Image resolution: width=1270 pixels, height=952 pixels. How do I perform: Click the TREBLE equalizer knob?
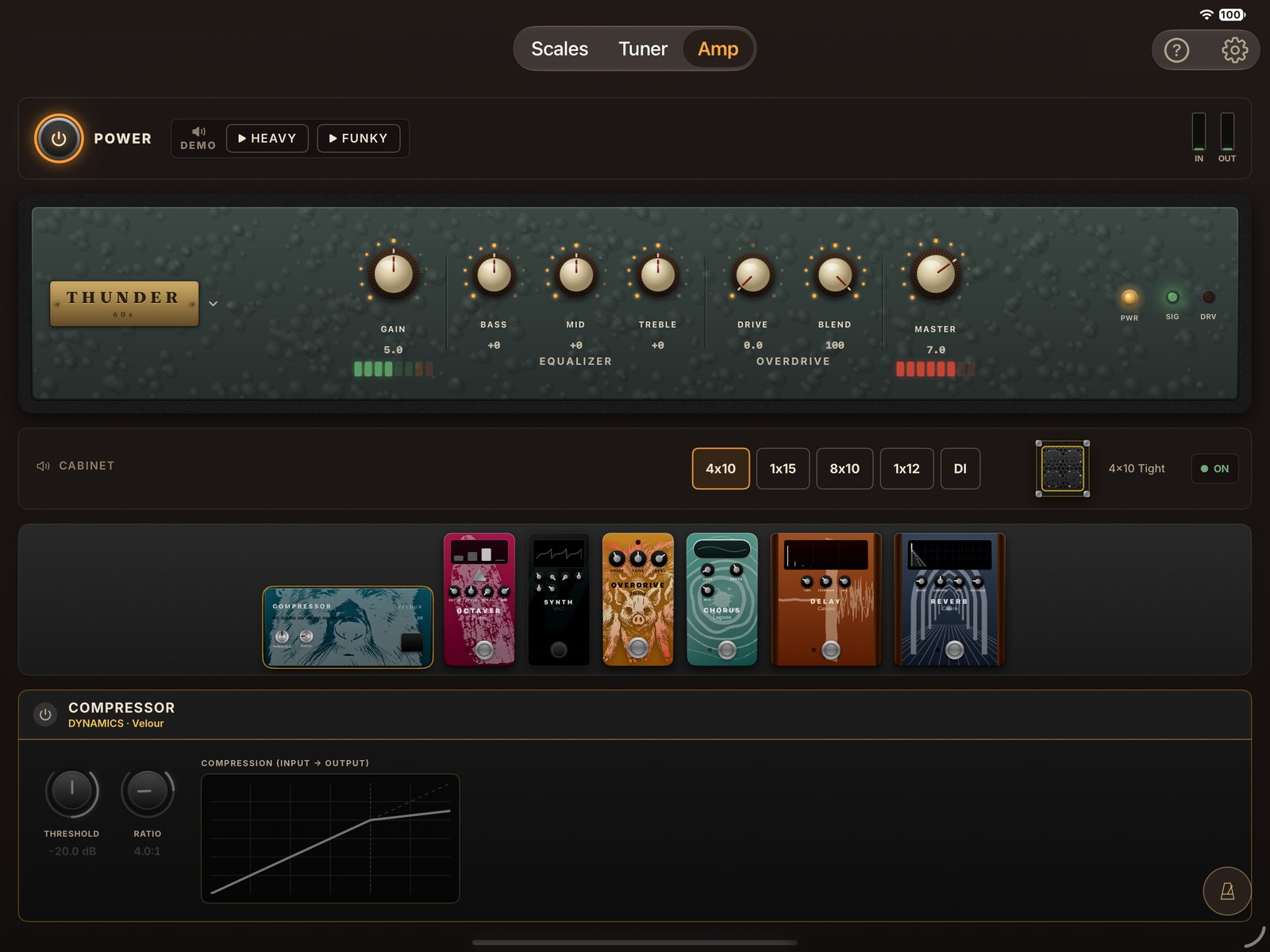[658, 274]
